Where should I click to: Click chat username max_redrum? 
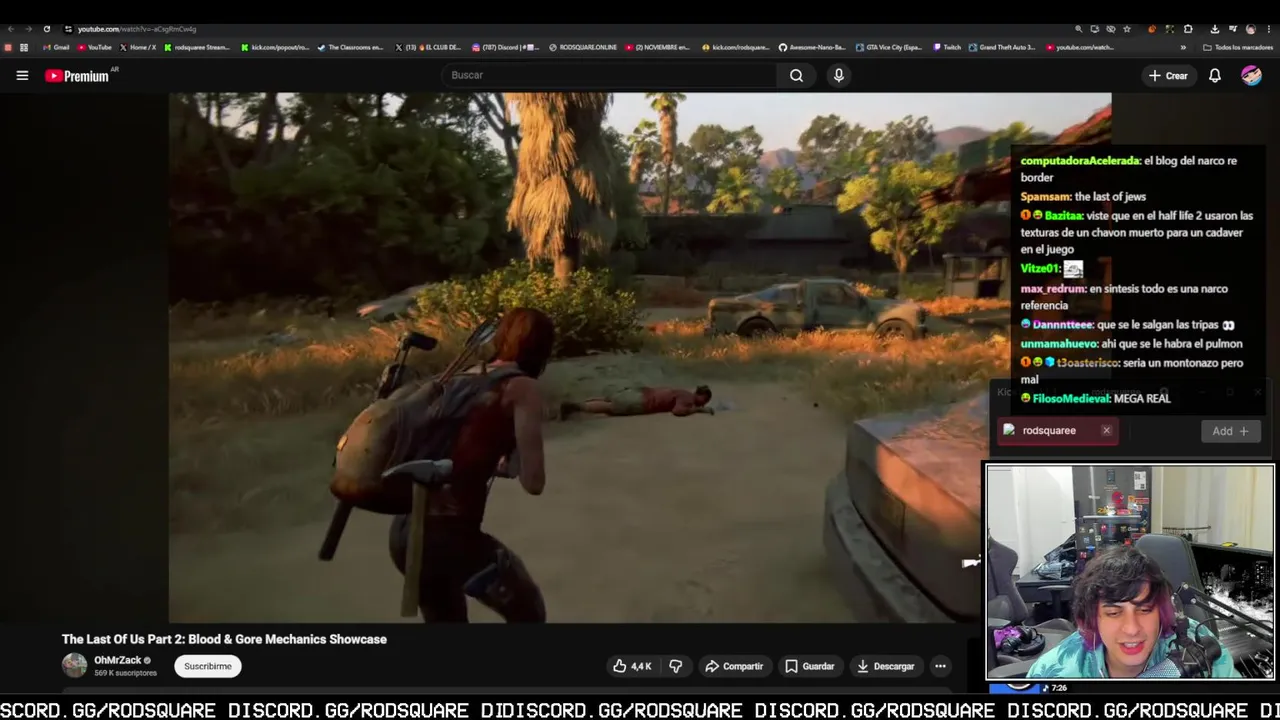(x=1053, y=289)
